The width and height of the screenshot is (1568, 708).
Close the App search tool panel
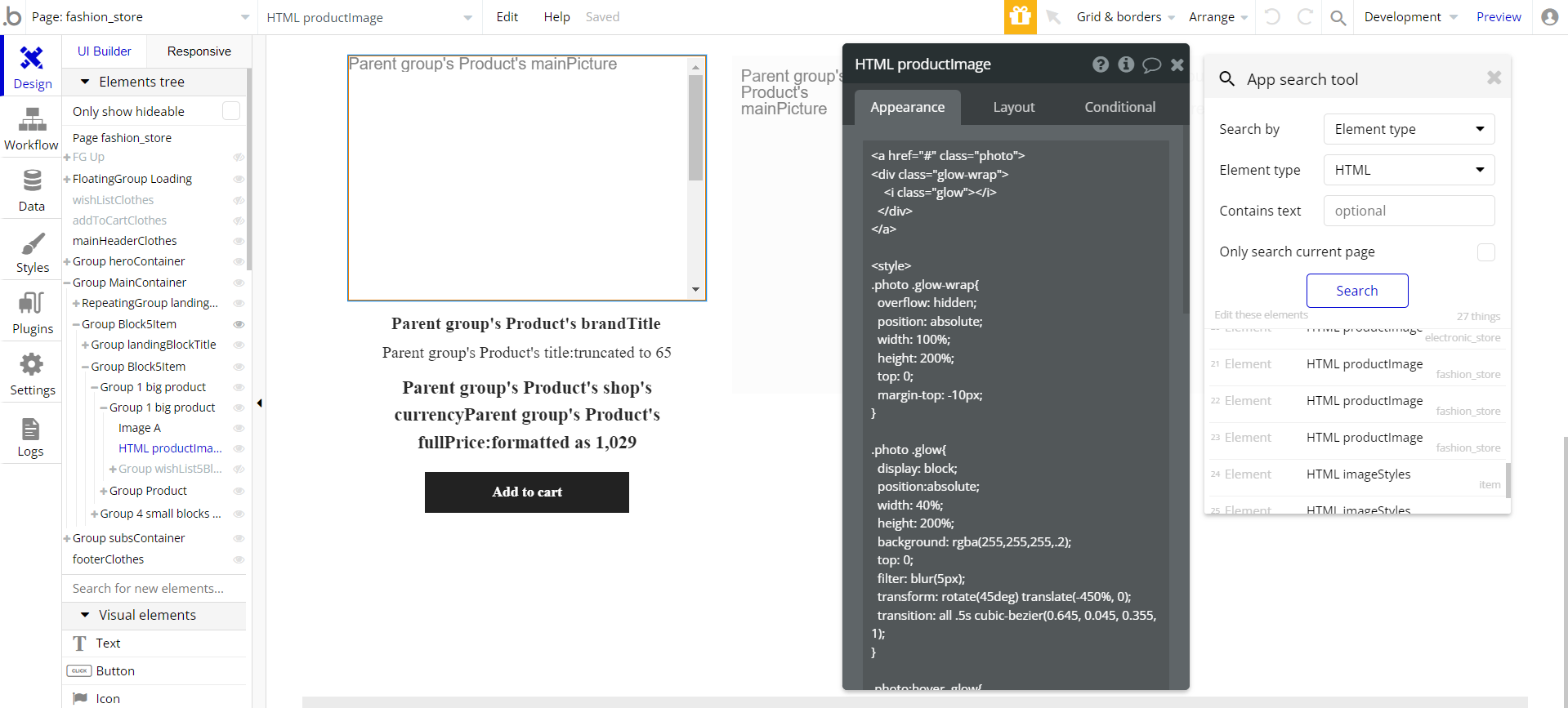point(1494,78)
